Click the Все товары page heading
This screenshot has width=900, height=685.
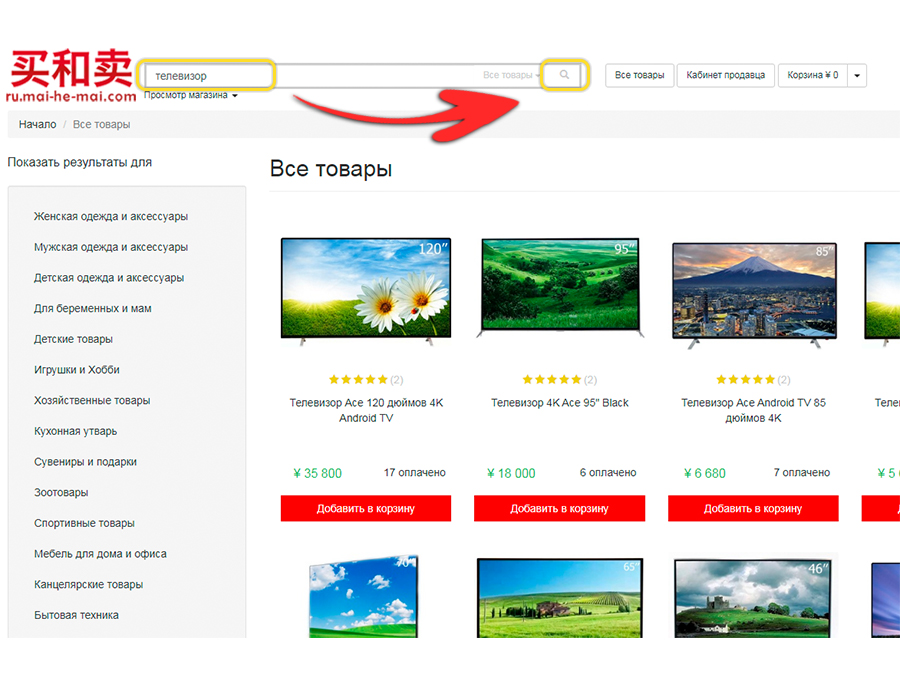pyautogui.click(x=331, y=169)
